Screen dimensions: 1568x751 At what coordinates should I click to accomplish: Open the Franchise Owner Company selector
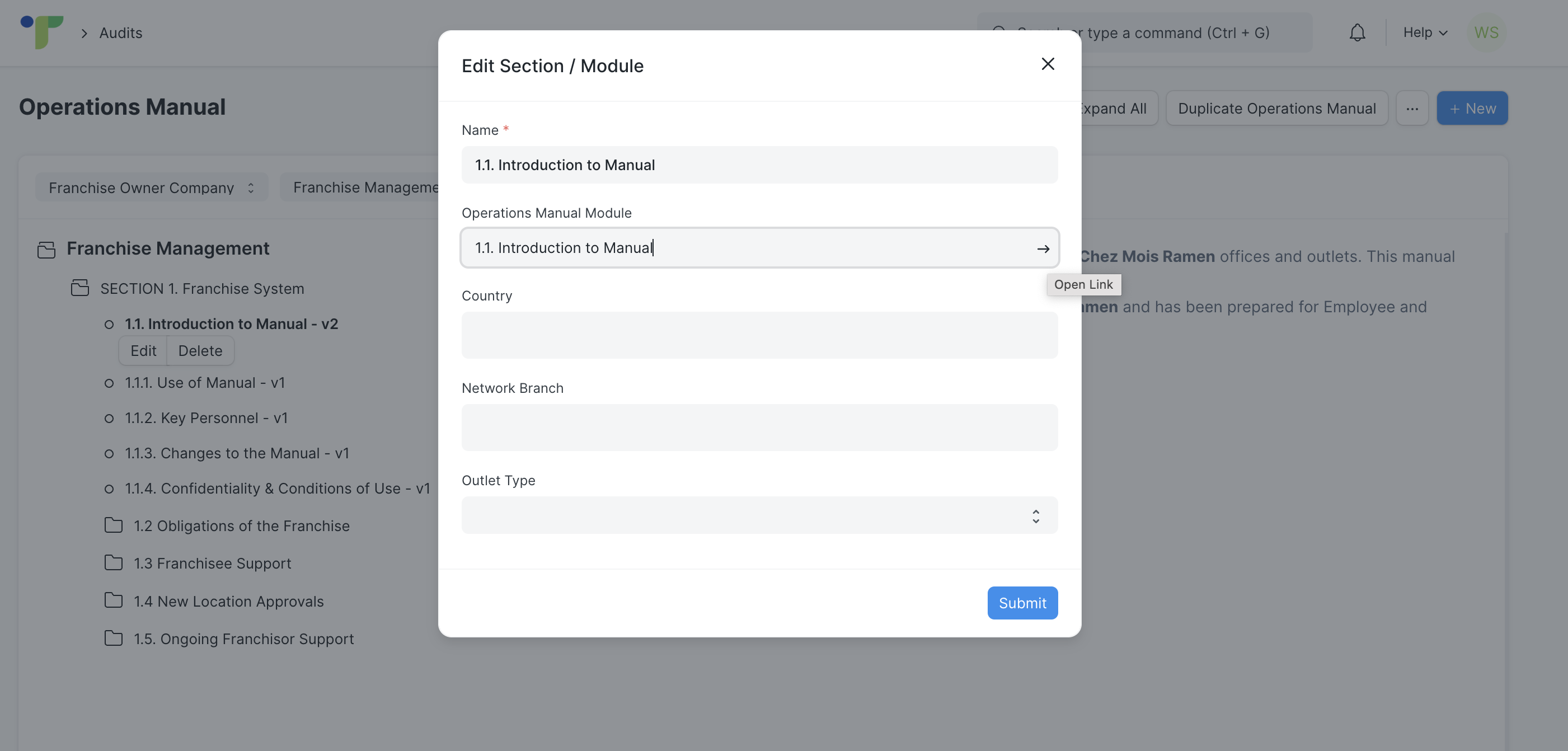[151, 187]
